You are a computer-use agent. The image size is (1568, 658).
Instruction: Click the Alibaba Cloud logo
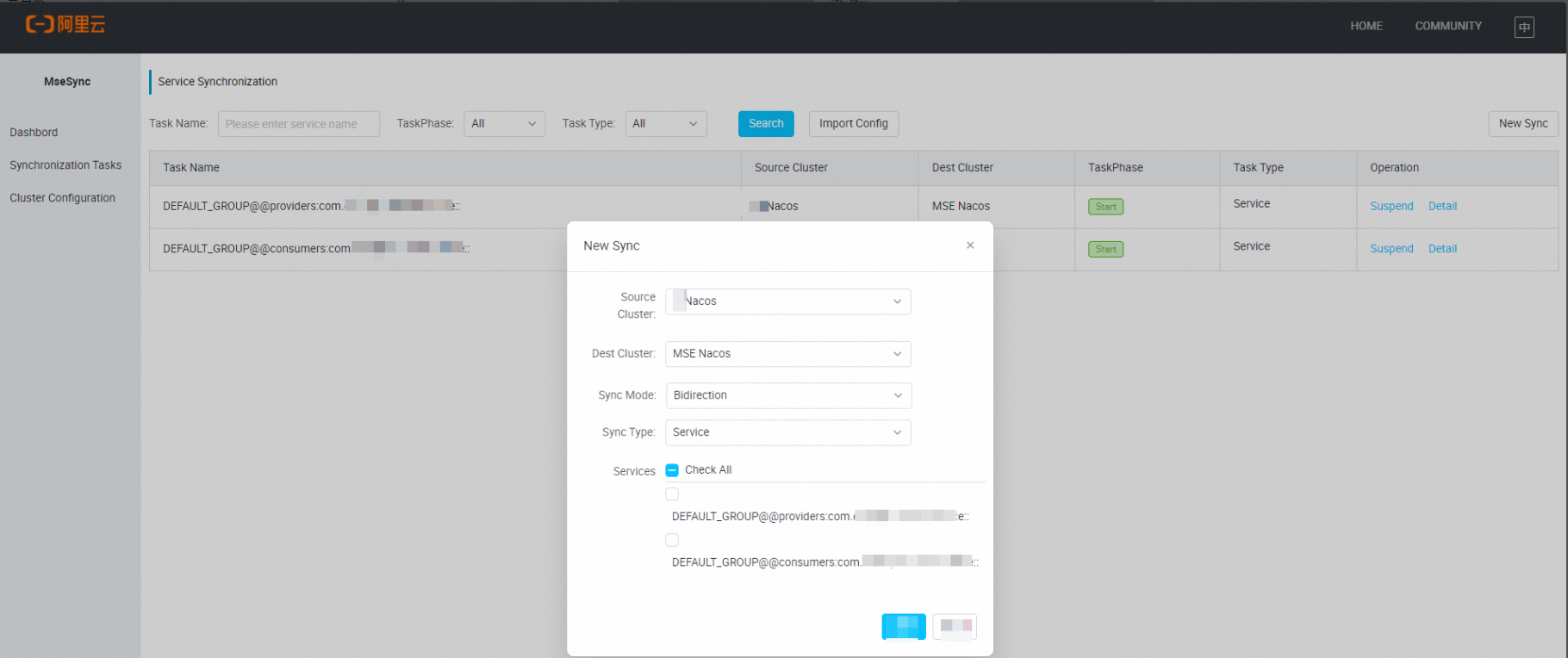[x=65, y=25]
